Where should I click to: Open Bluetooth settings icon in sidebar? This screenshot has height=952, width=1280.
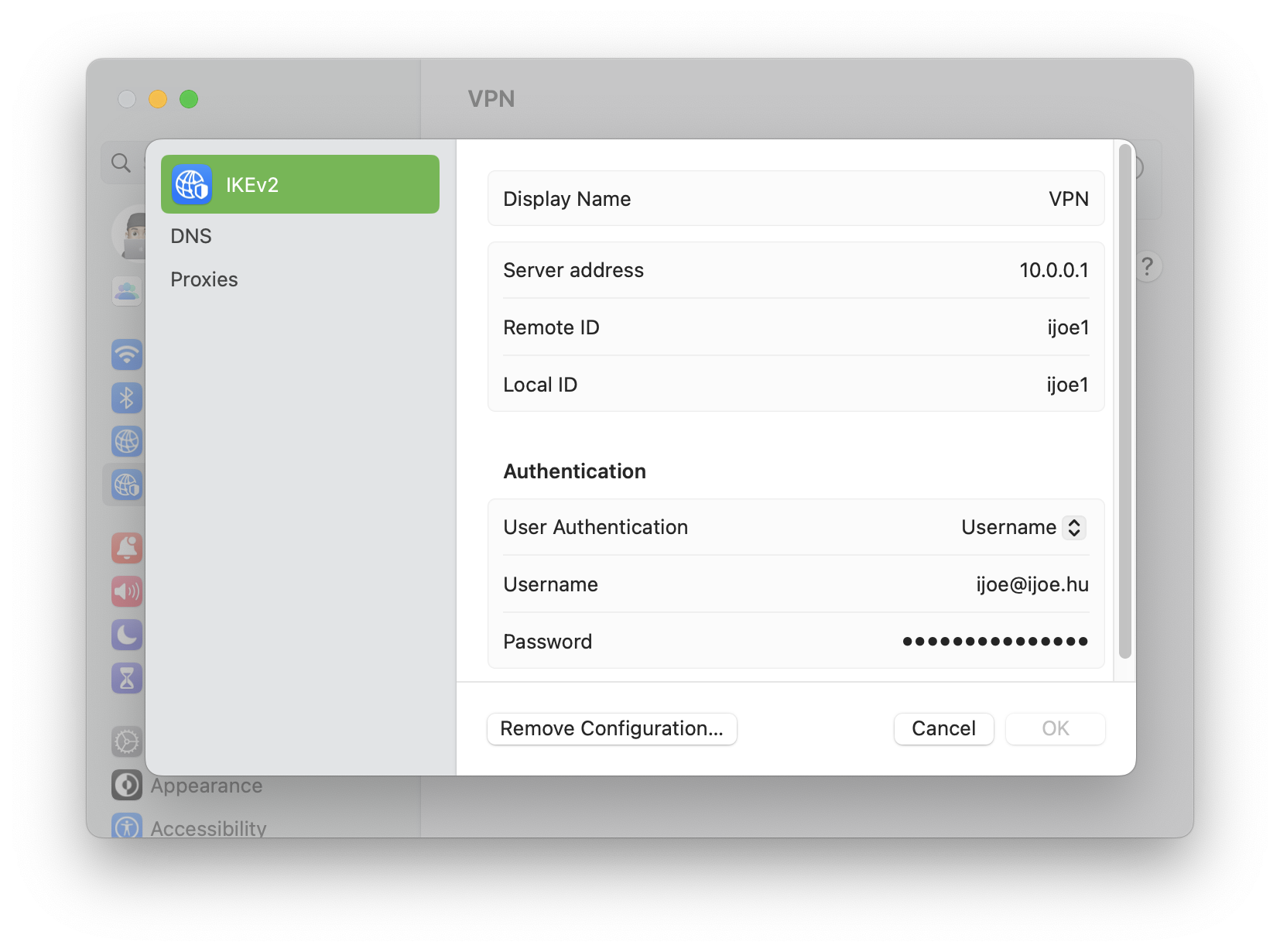(x=127, y=398)
